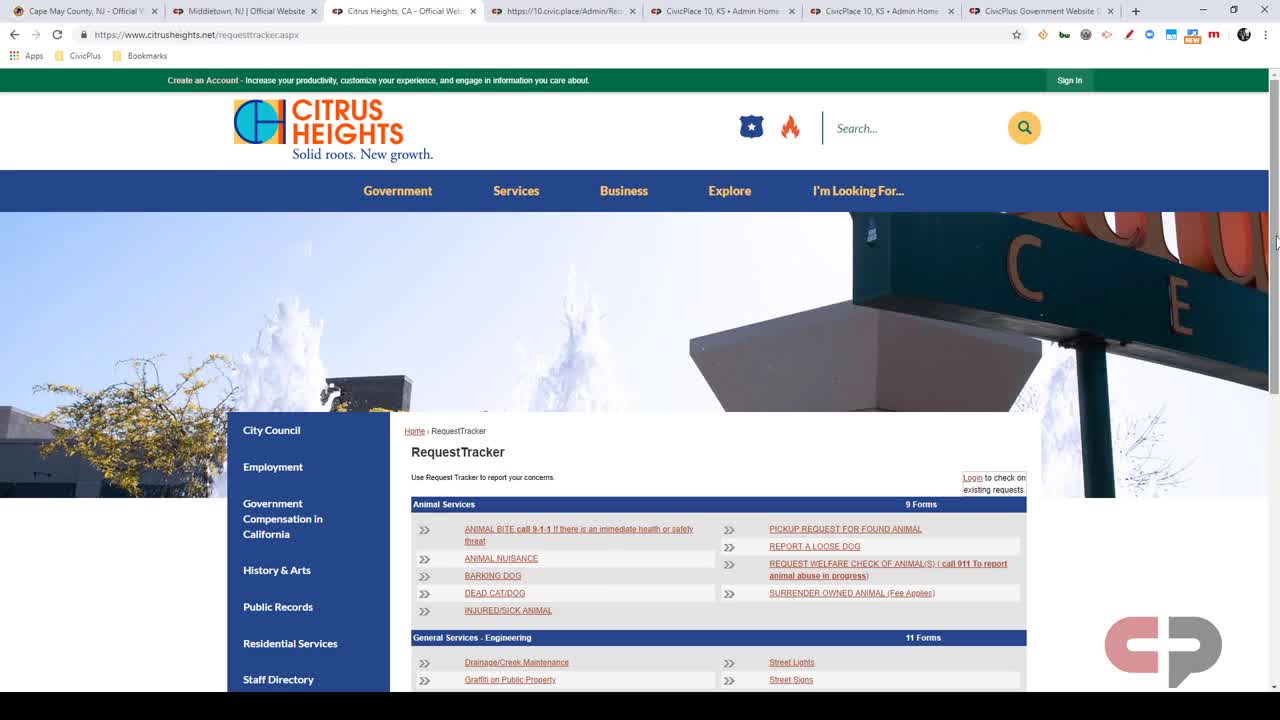Open the PICKUP REQUEST FOR FOUND ANIMAL link
The image size is (1280, 720).
(x=845, y=529)
